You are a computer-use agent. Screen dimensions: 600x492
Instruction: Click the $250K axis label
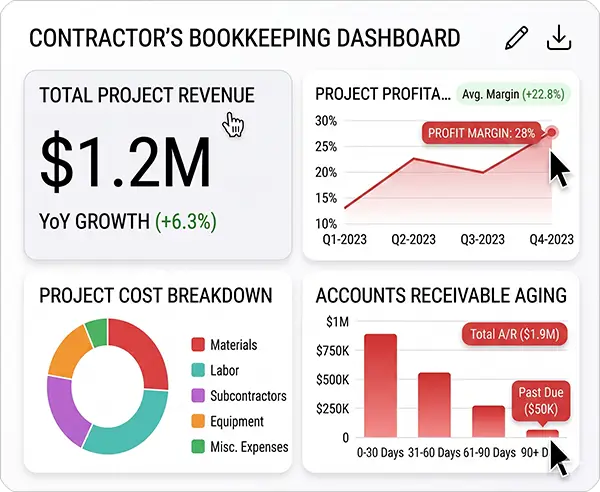click(333, 409)
